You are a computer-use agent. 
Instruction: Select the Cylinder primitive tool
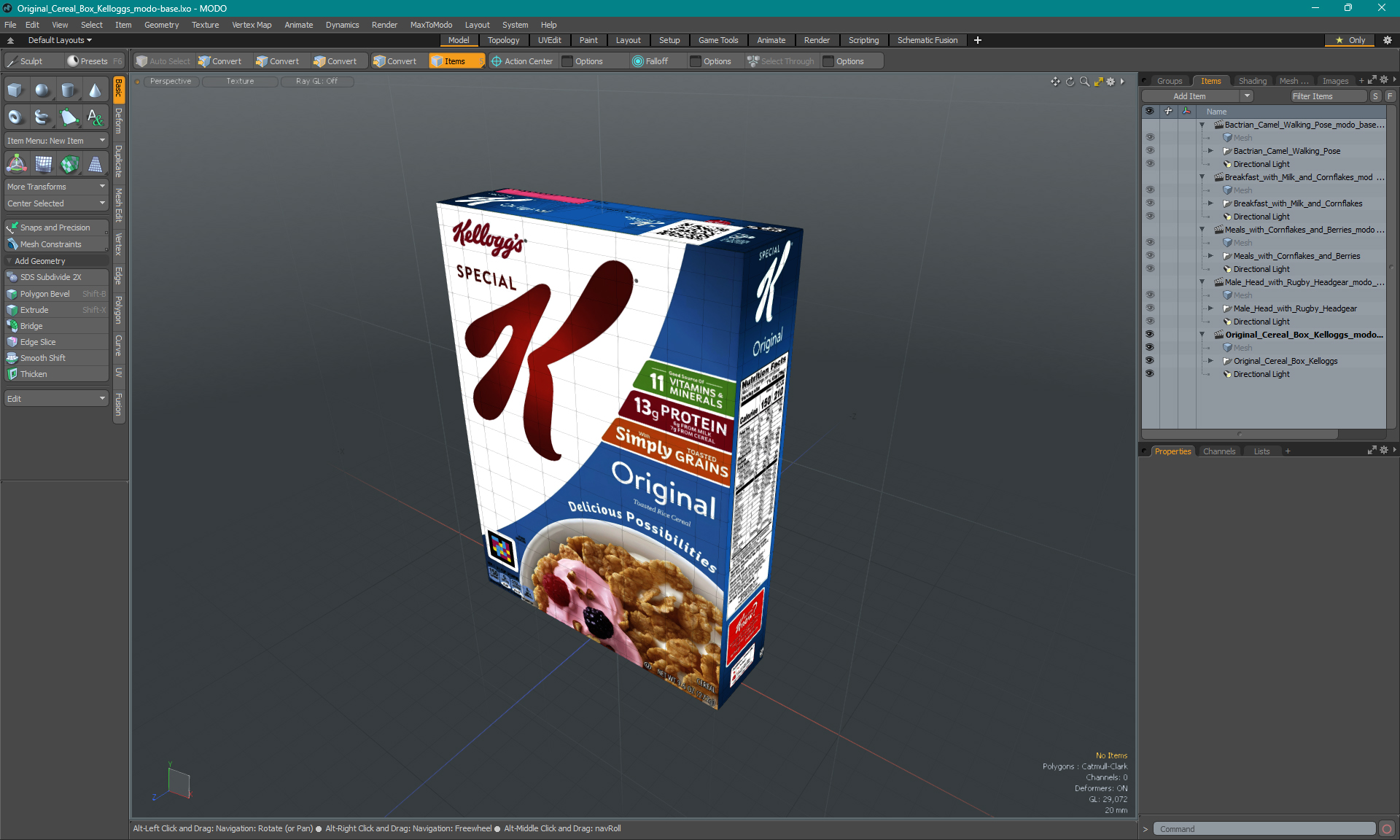coord(69,90)
